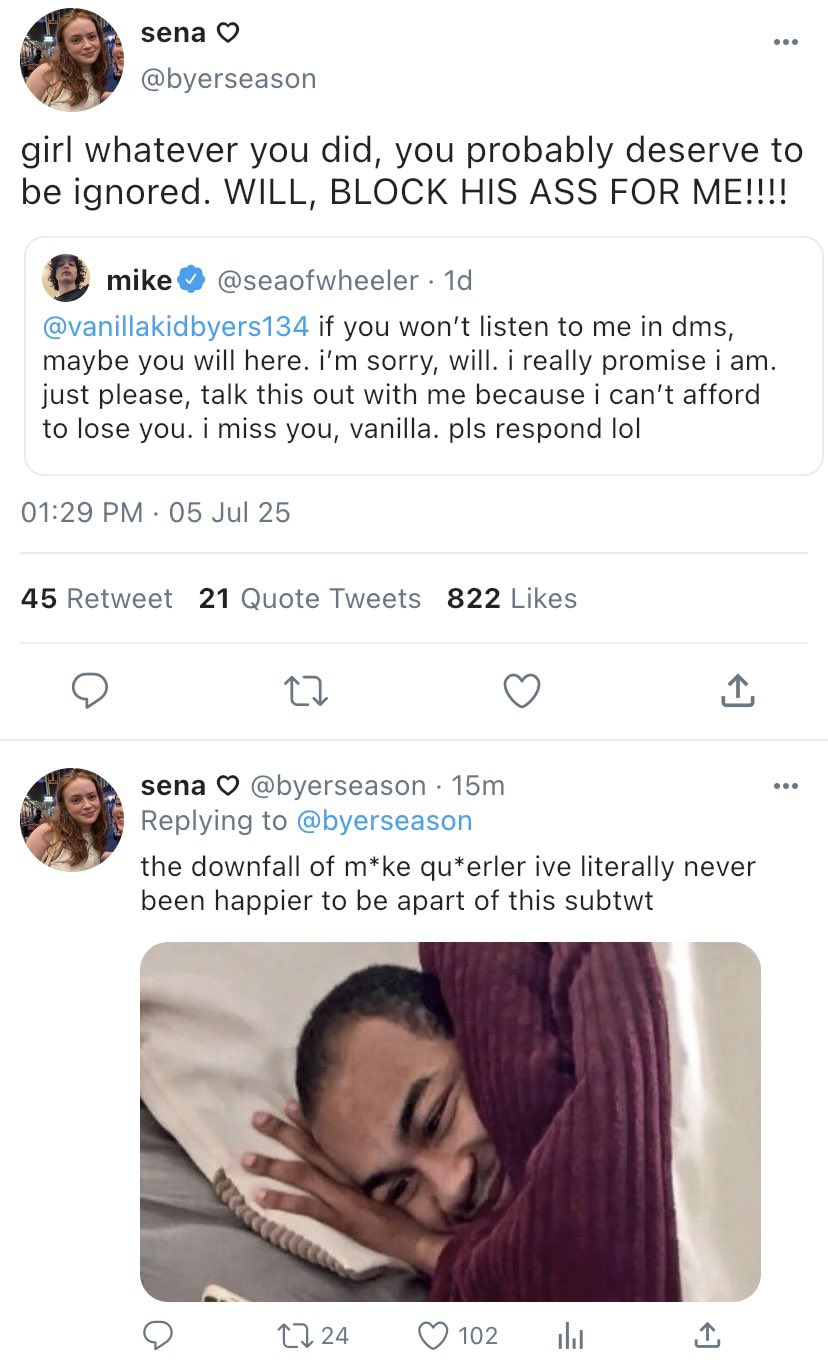Retweet the main tweet
The image size is (828, 1364).
pyautogui.click(x=306, y=690)
